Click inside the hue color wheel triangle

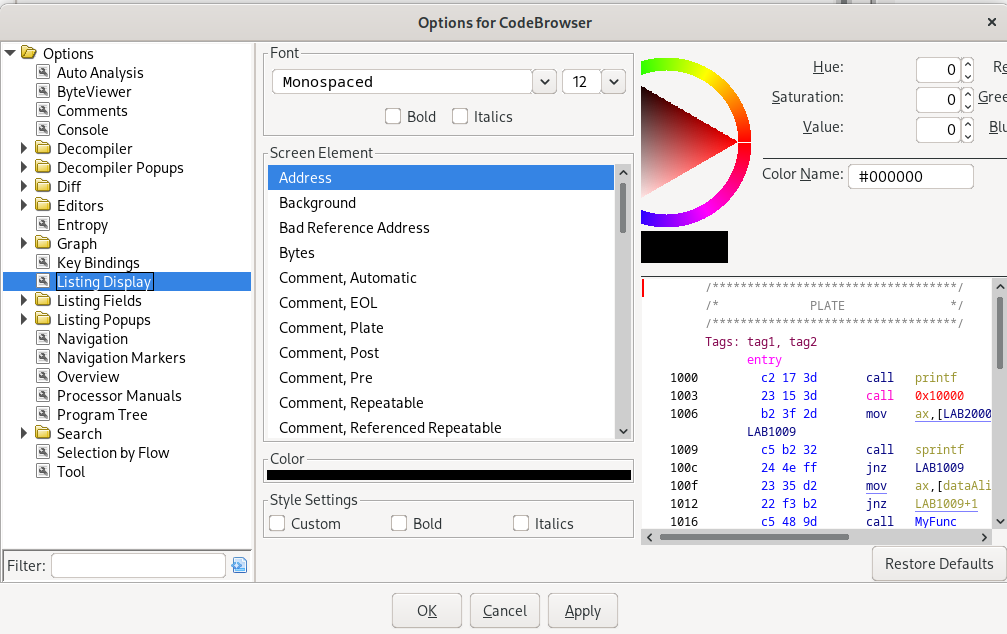click(681, 141)
